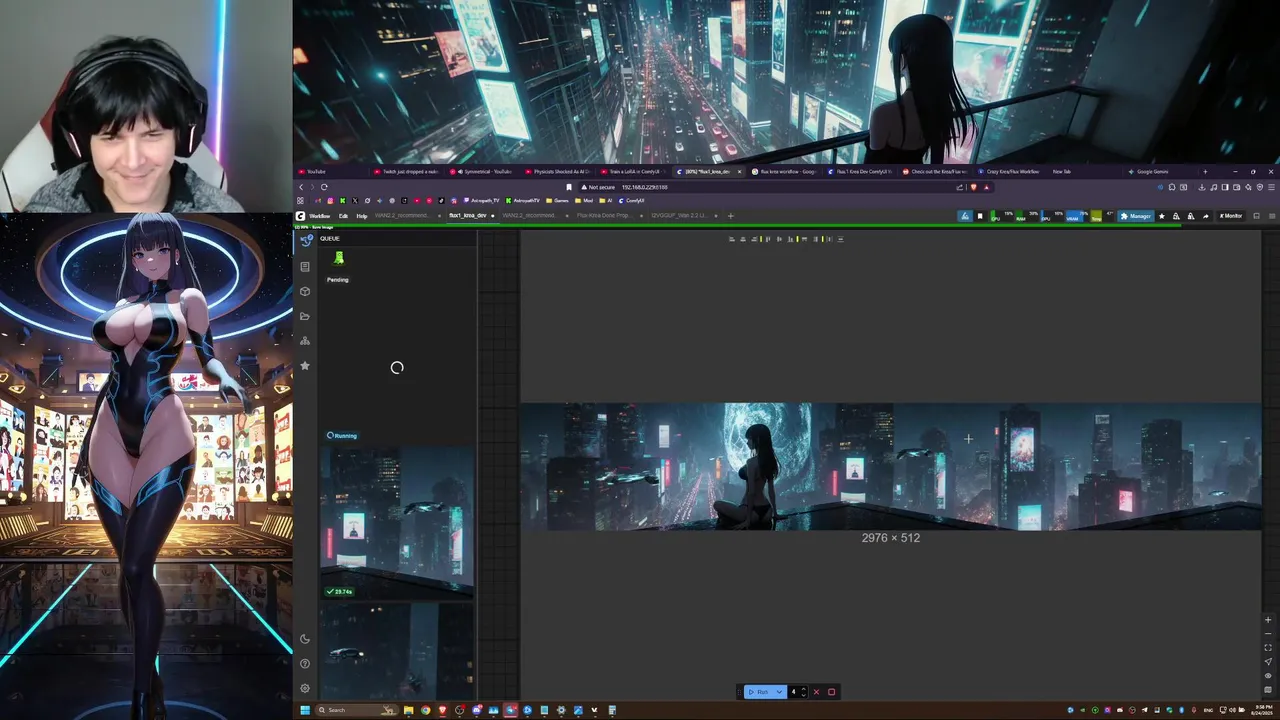Open the ComfyUI Manager button

coord(1135,216)
